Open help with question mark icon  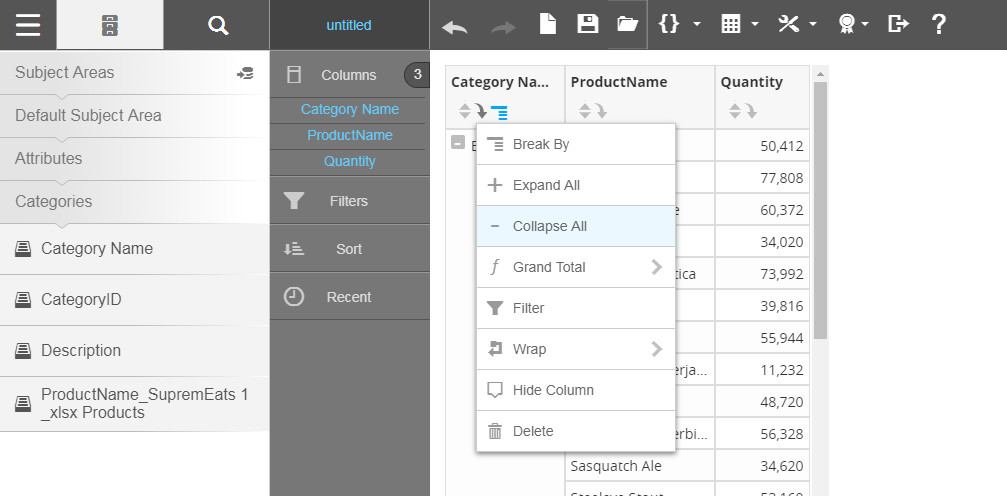click(938, 25)
